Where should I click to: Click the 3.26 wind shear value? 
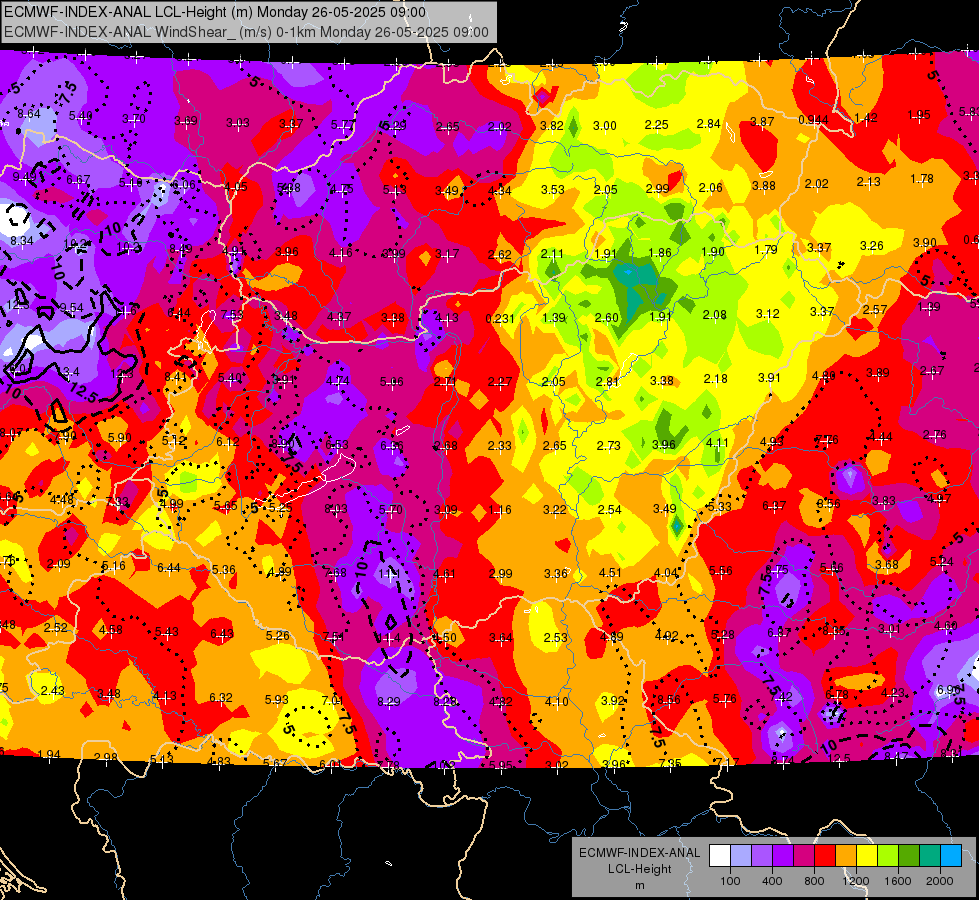(872, 245)
